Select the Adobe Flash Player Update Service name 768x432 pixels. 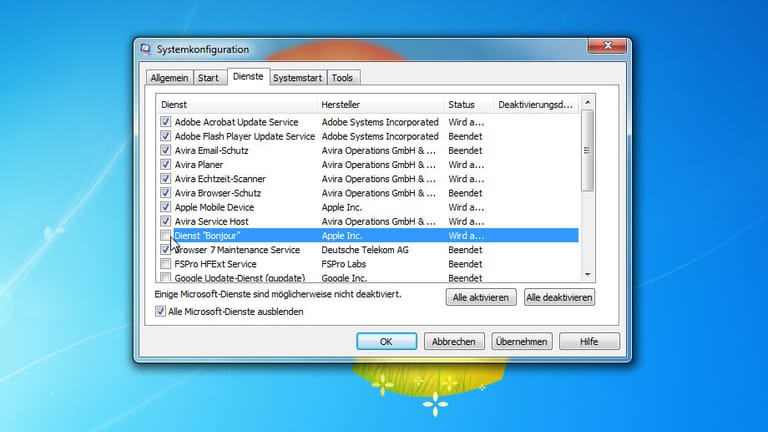[x=245, y=136]
